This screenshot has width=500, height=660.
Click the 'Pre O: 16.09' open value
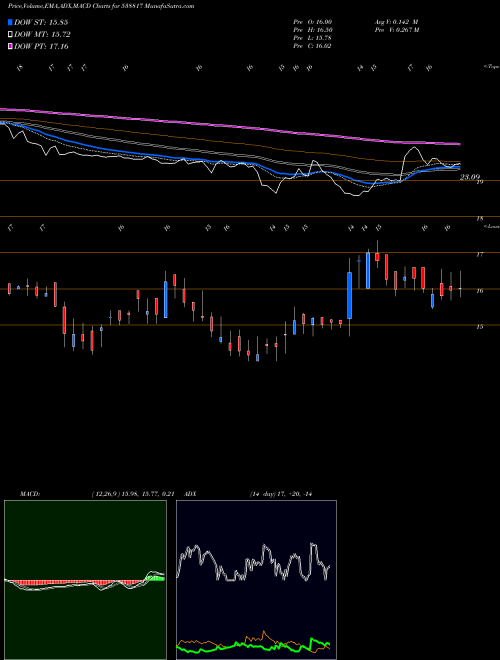[x=313, y=21]
